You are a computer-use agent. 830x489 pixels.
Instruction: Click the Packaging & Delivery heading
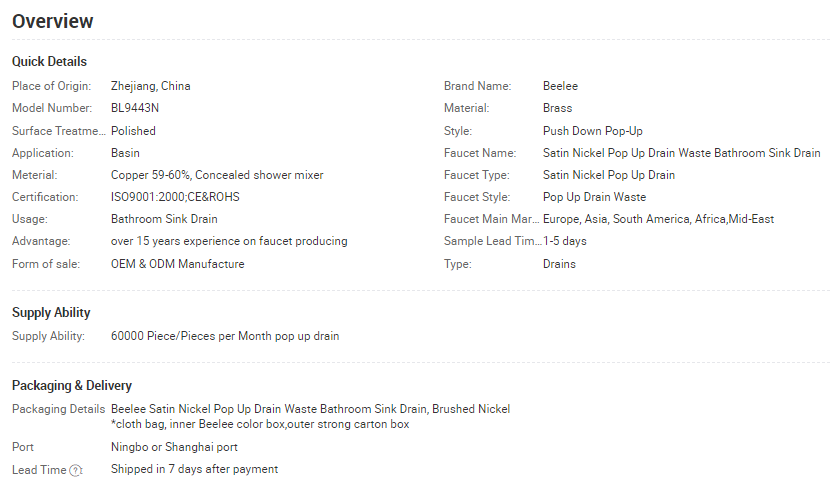[x=72, y=385]
